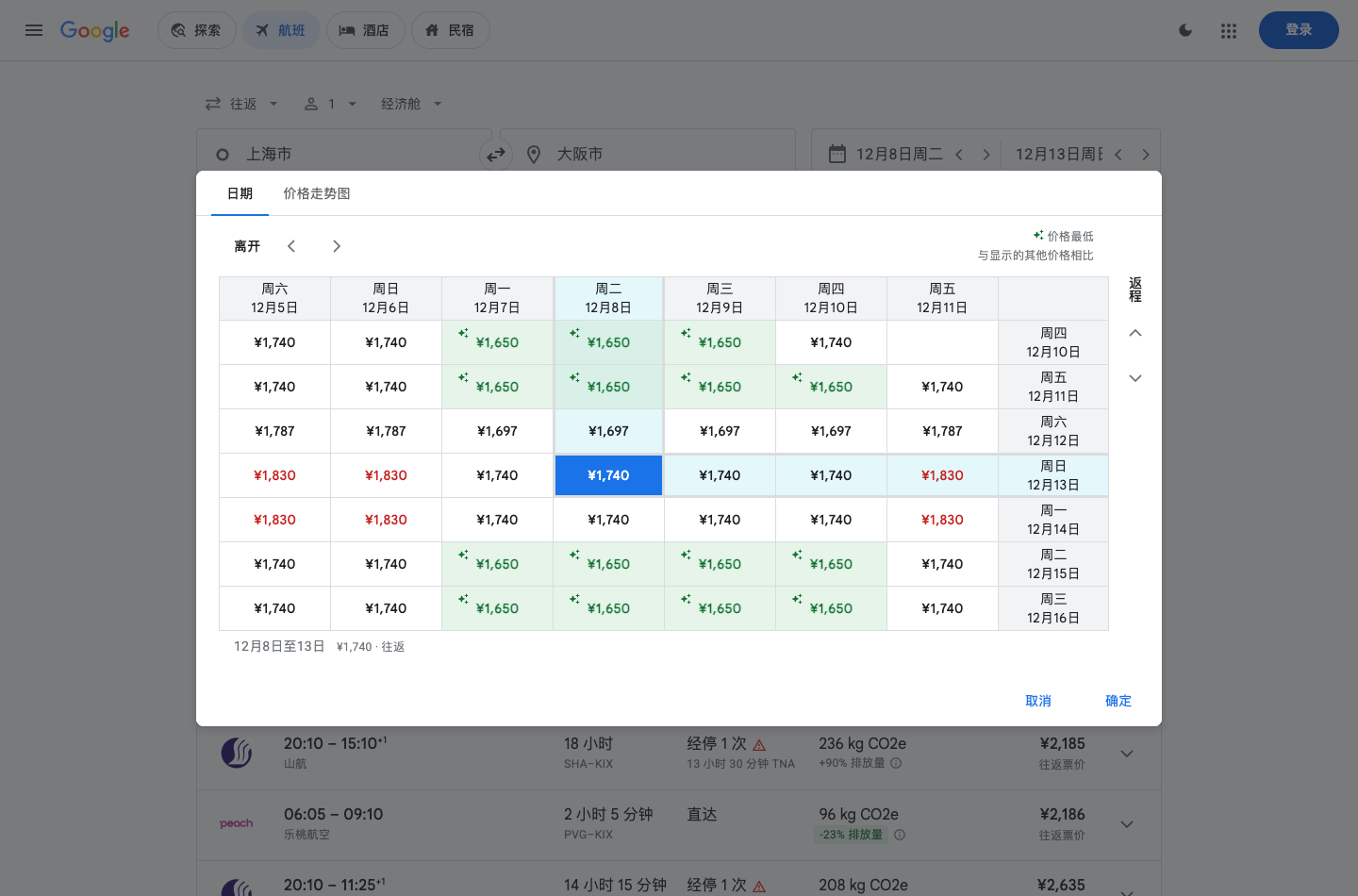Expand the 山航 20:10 – 15:10 flight
The height and width of the screenshot is (896, 1358).
click(x=1127, y=754)
